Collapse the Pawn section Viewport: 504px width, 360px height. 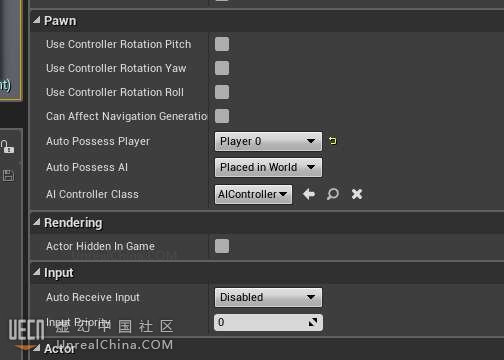36,20
